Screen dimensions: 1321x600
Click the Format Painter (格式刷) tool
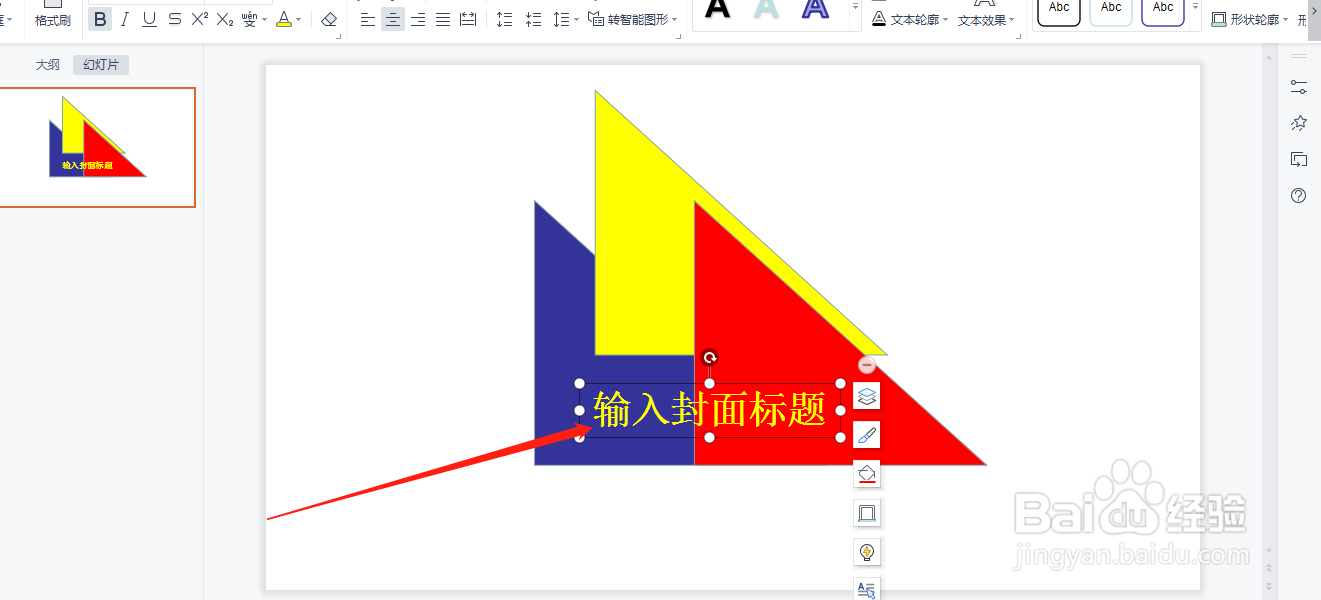[52, 15]
